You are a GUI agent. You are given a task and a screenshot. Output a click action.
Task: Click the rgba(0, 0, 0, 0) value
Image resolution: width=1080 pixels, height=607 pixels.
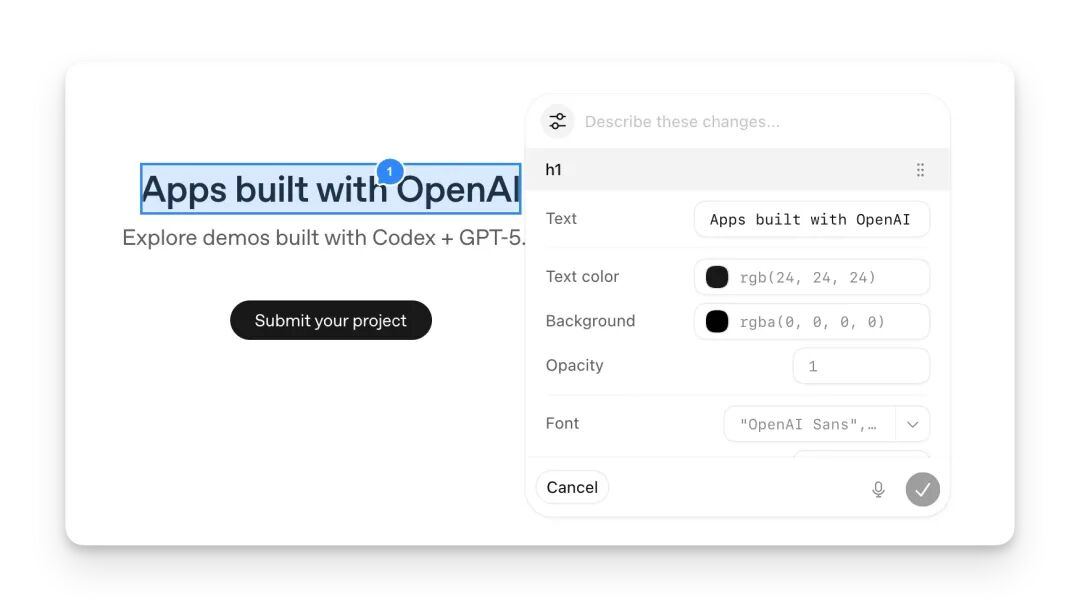click(x=812, y=322)
